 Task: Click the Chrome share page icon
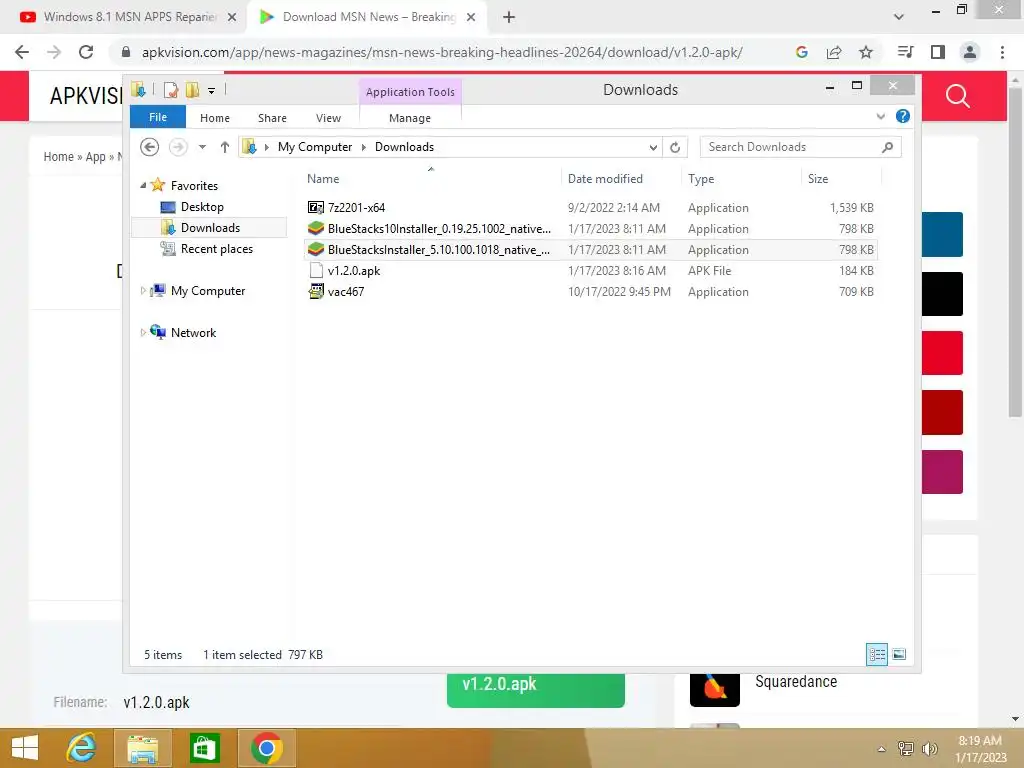[x=834, y=52]
